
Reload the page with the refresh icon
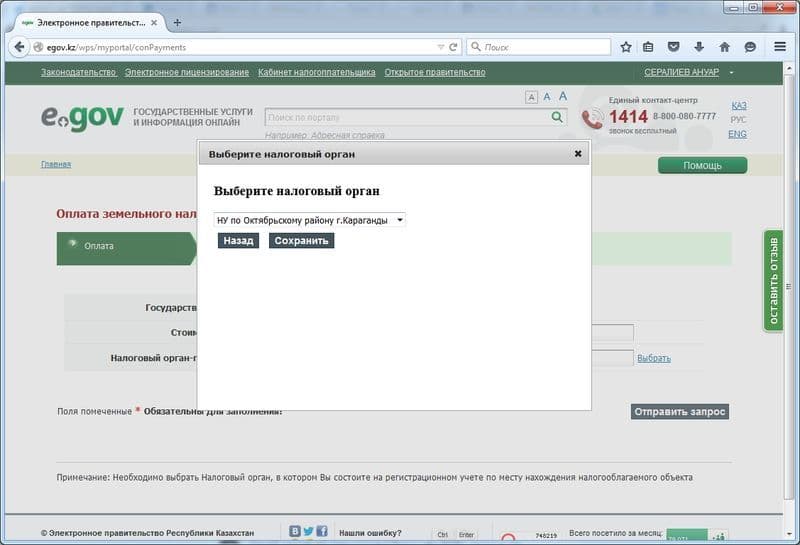point(453,47)
